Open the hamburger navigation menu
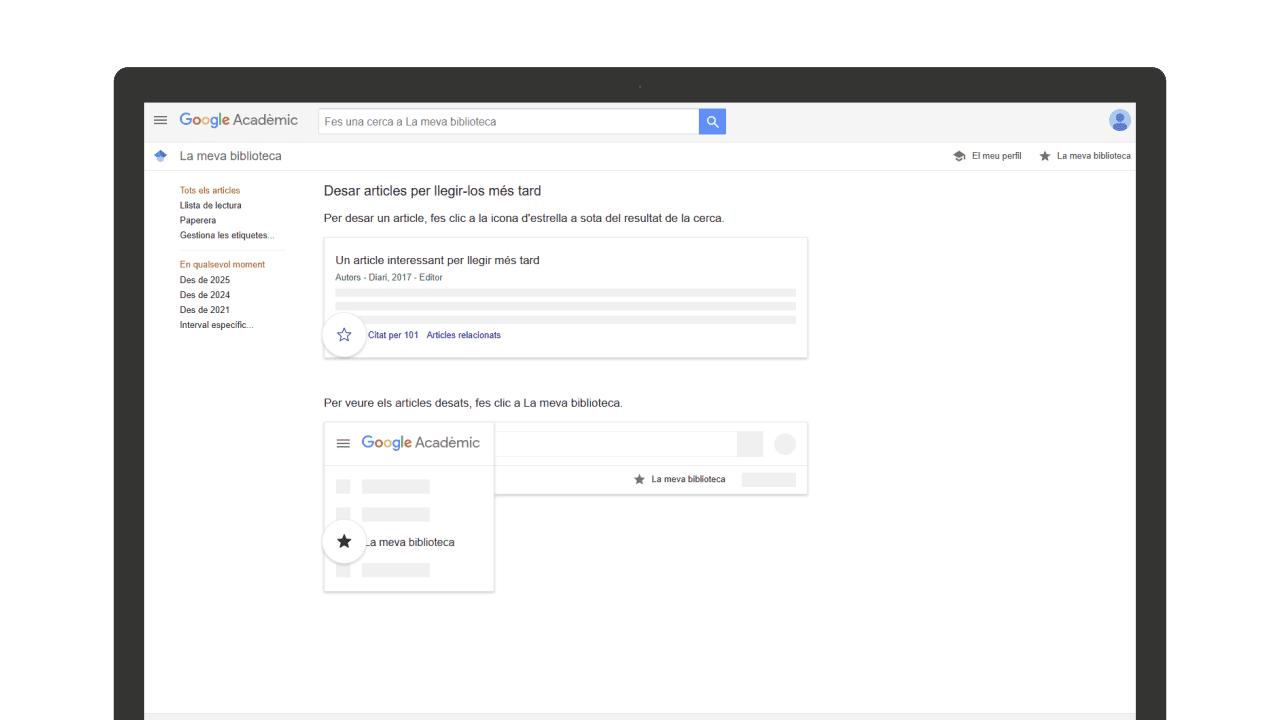1280x720 pixels. click(x=160, y=120)
